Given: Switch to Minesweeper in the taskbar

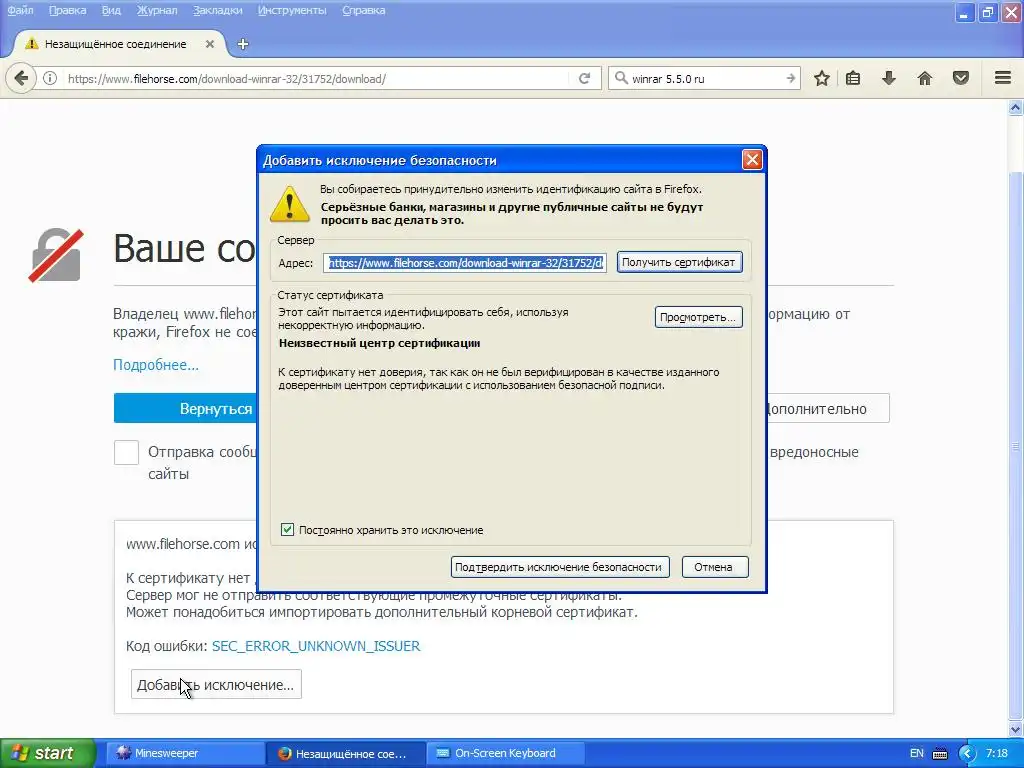Looking at the screenshot, I should 185,753.
